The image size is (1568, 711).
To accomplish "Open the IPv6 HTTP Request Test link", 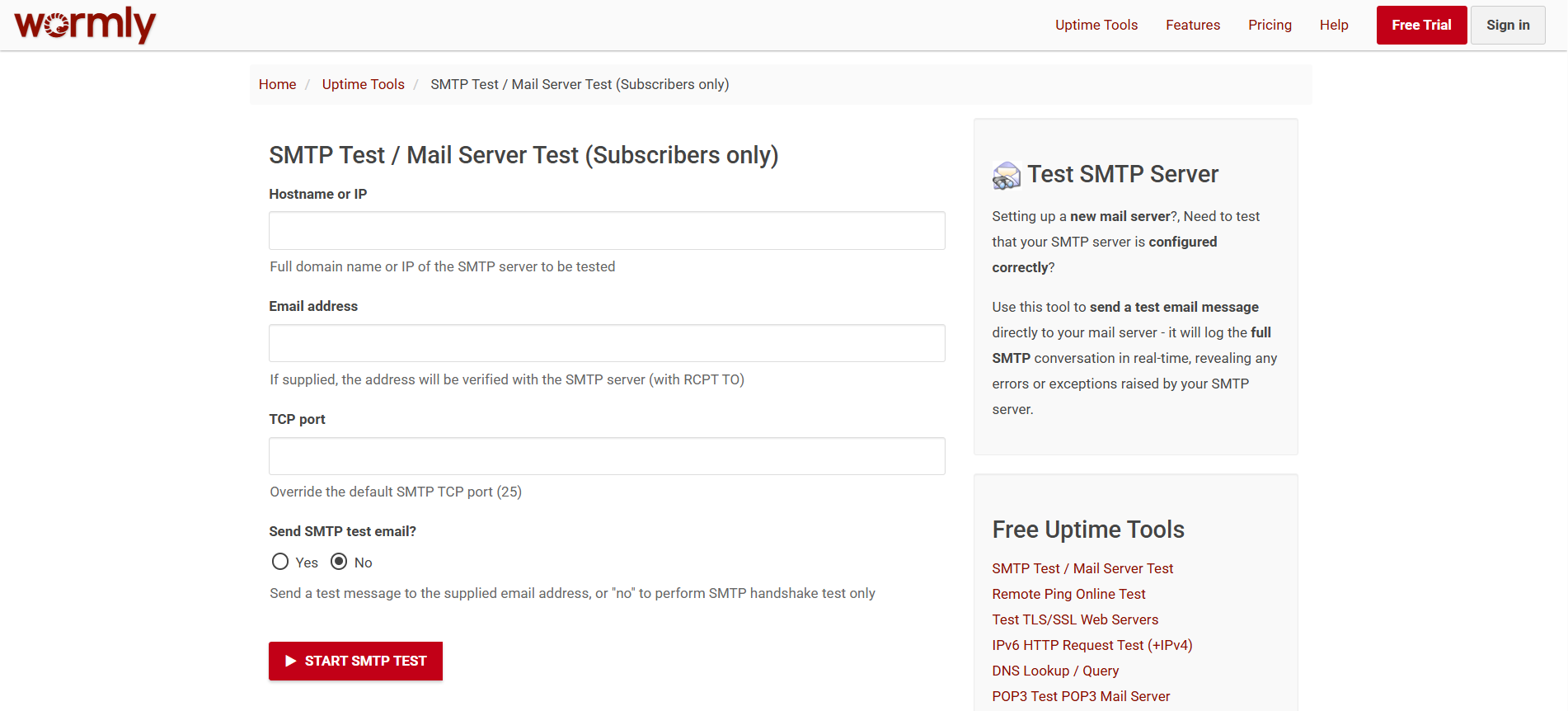I will tap(1092, 645).
